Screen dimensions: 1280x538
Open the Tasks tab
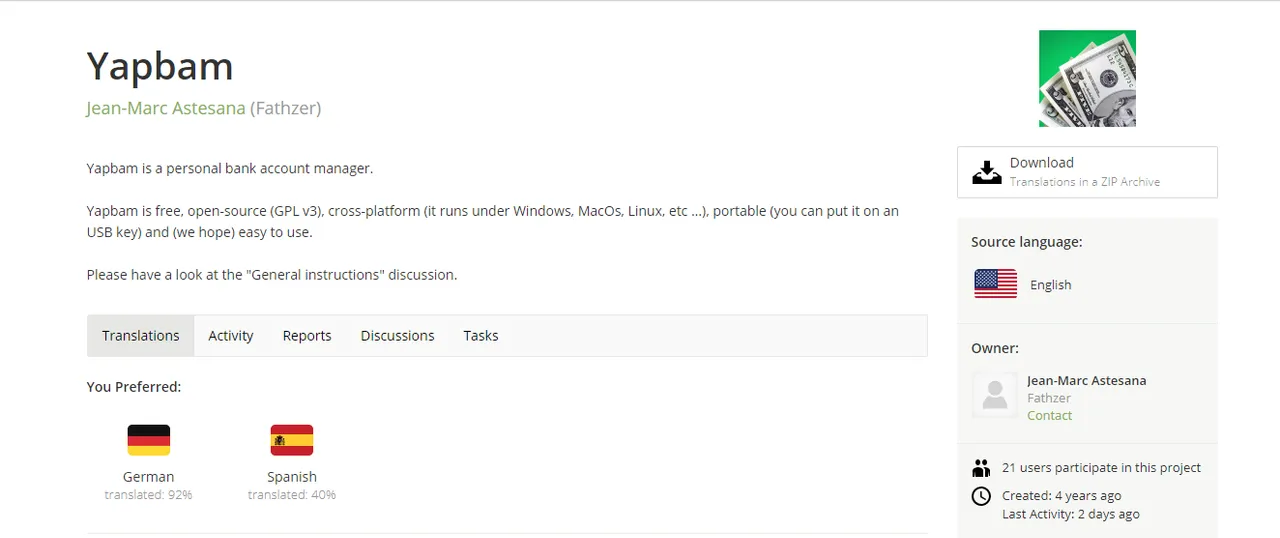coord(480,336)
